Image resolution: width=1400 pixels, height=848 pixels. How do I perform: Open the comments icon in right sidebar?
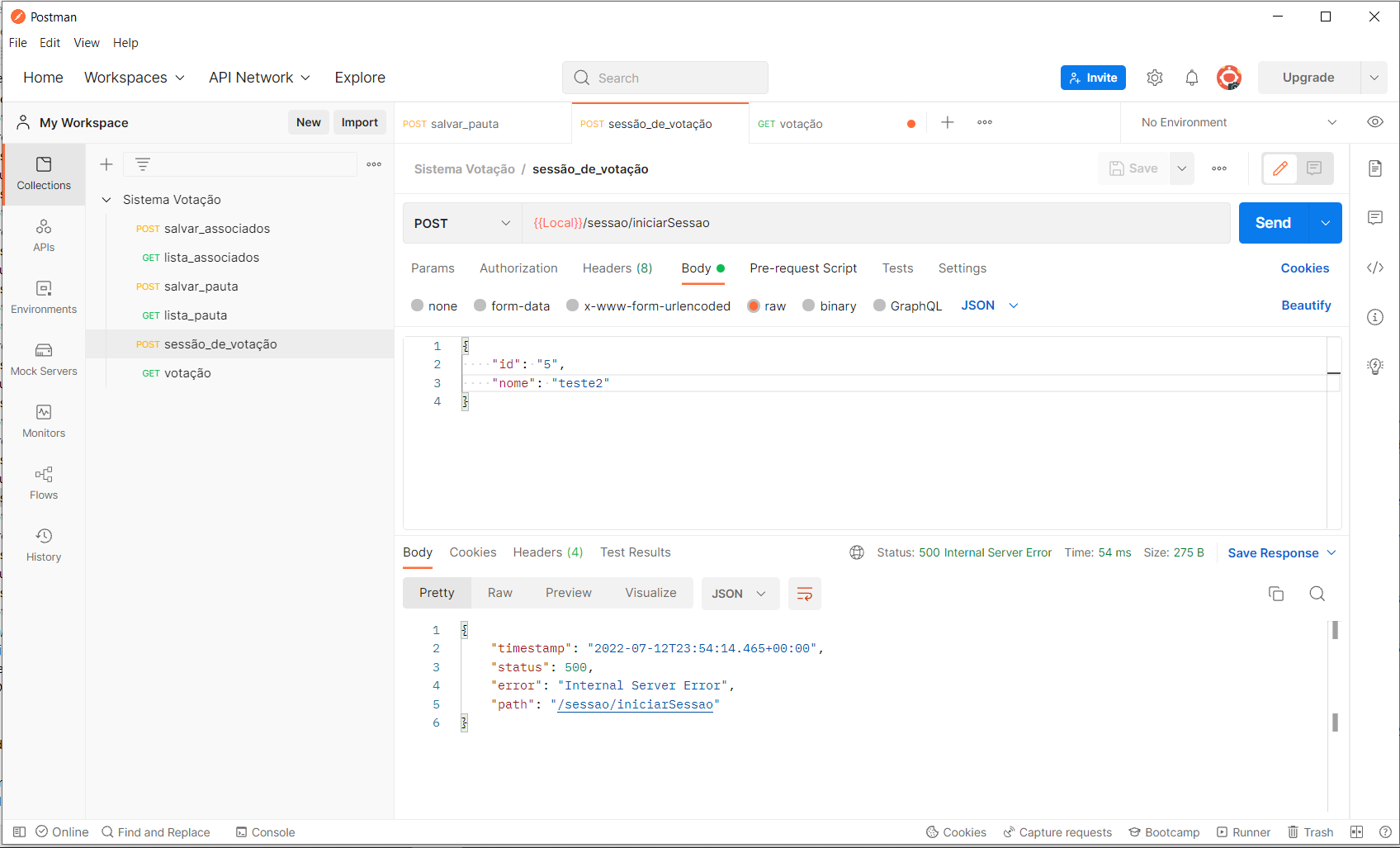[1375, 218]
